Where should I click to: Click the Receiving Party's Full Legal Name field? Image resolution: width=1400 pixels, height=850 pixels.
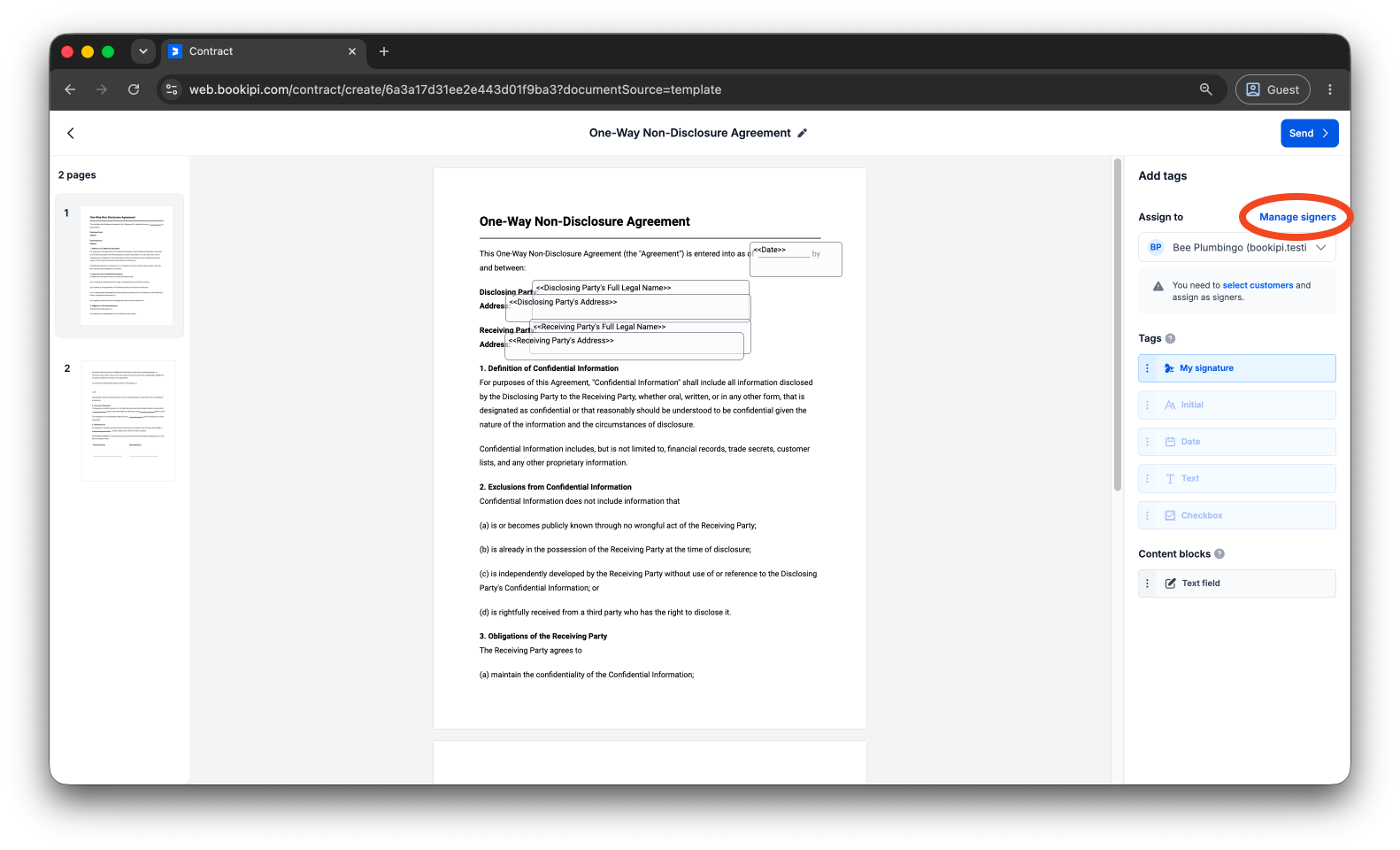pos(640,327)
